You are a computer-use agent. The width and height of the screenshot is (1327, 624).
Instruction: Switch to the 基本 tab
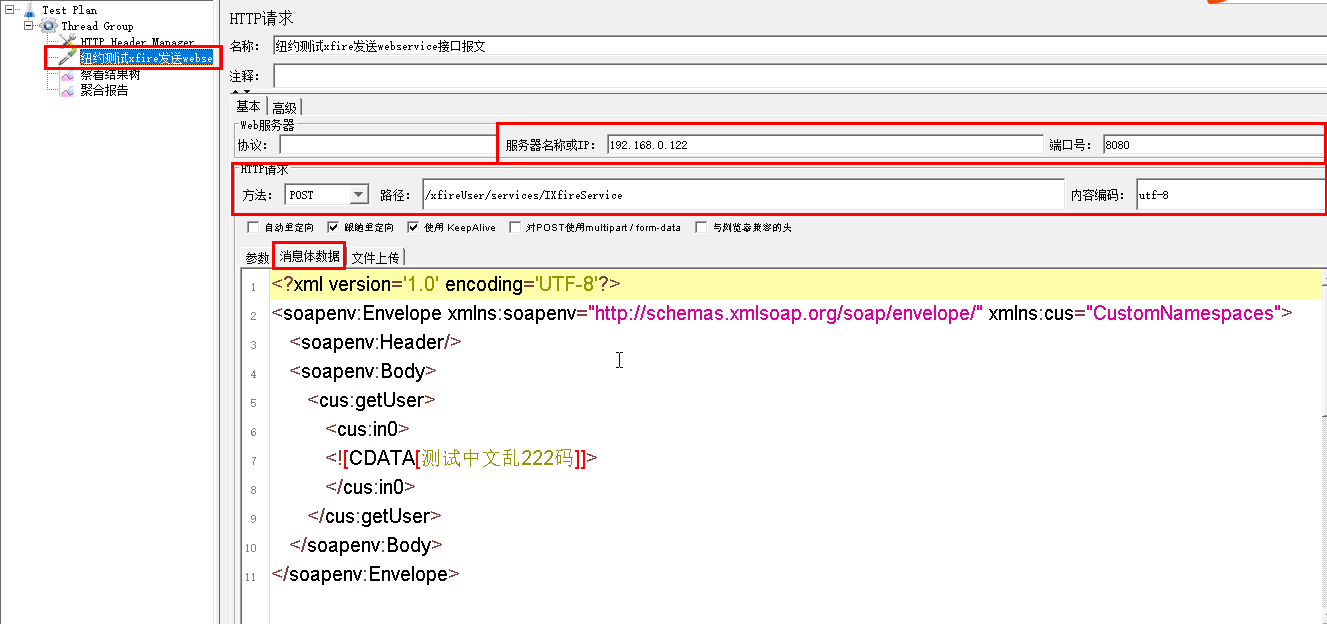[248, 107]
